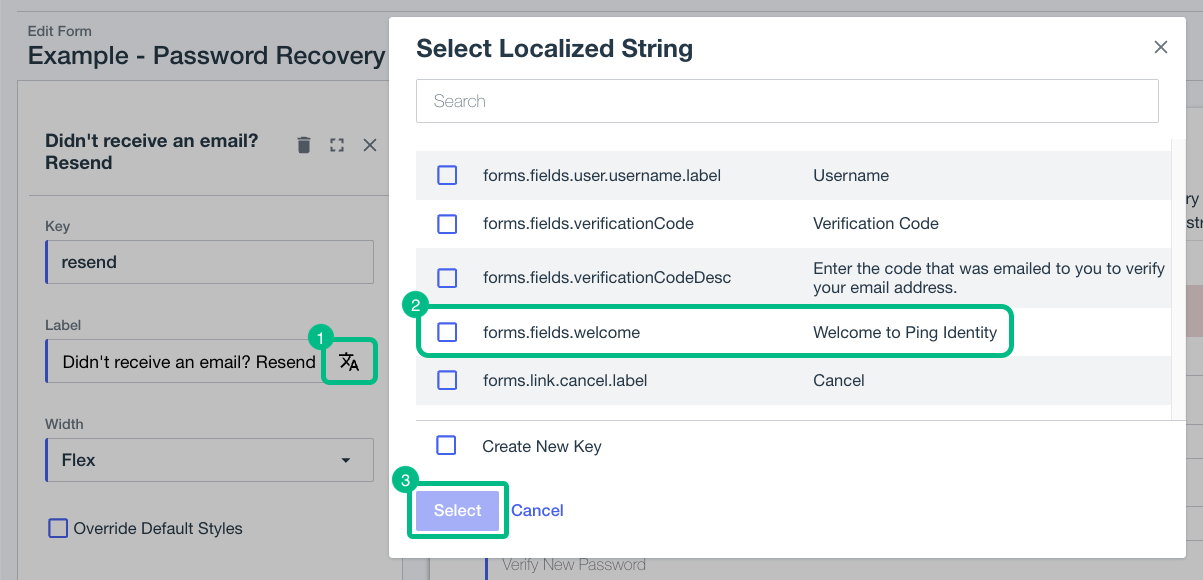Check the forms.link.cancel.label checkbox
1203x580 pixels.
[x=447, y=380]
